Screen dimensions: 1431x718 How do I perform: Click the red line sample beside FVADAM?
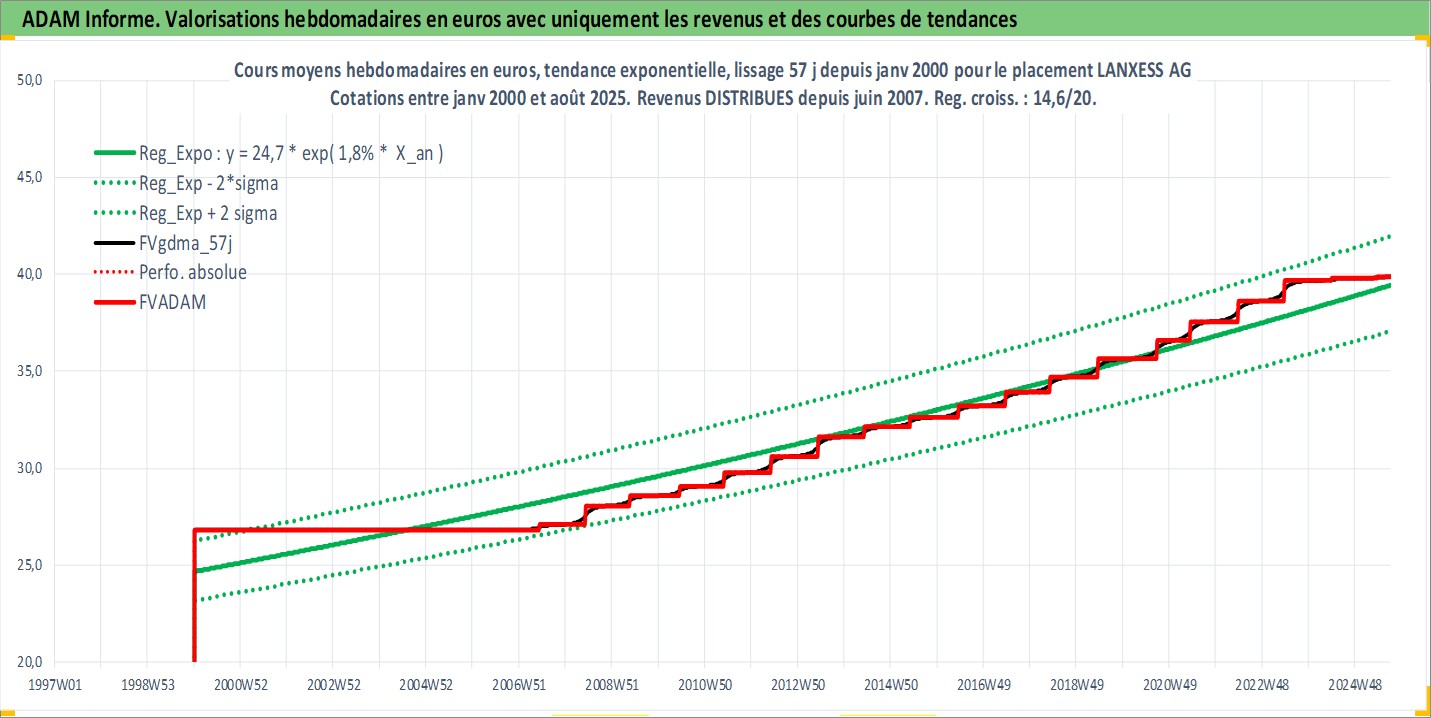114,303
